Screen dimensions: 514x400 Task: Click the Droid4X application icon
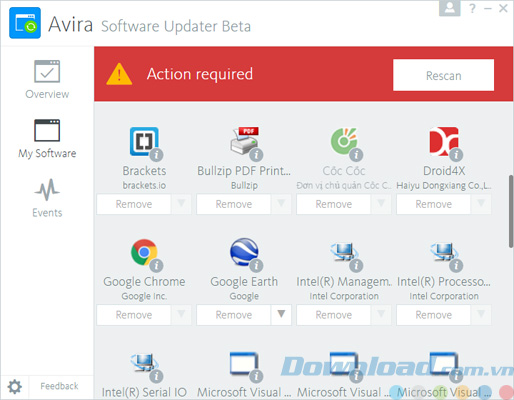point(444,141)
